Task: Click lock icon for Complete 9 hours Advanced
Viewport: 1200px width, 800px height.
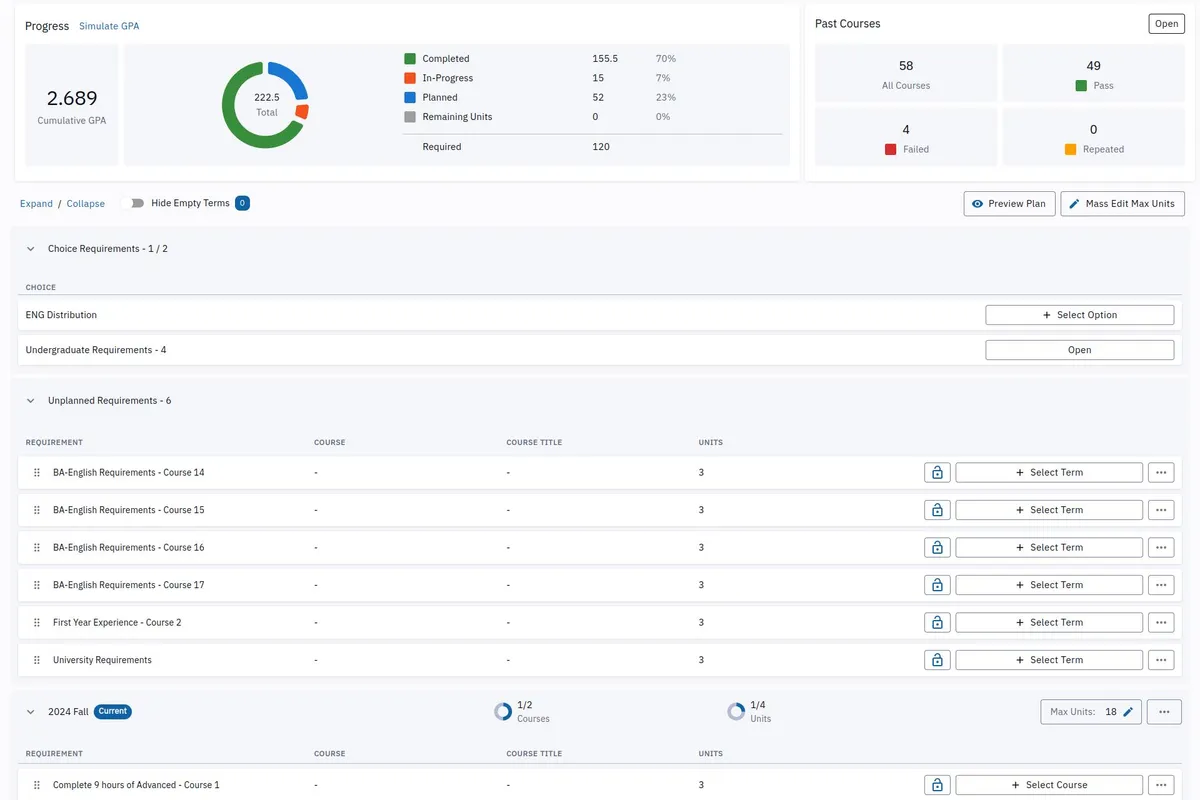Action: click(937, 785)
